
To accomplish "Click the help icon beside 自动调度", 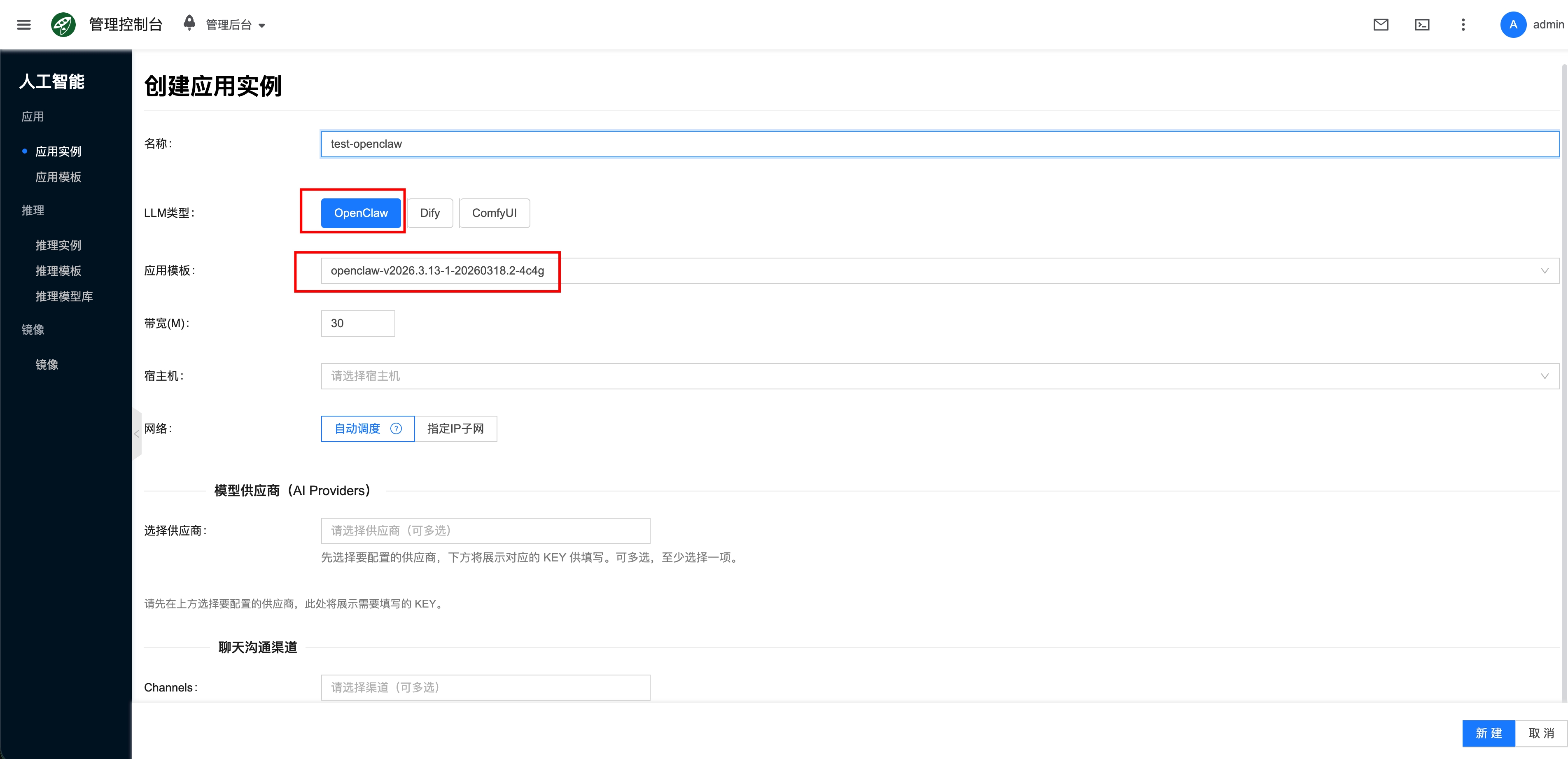I will pyautogui.click(x=396, y=428).
